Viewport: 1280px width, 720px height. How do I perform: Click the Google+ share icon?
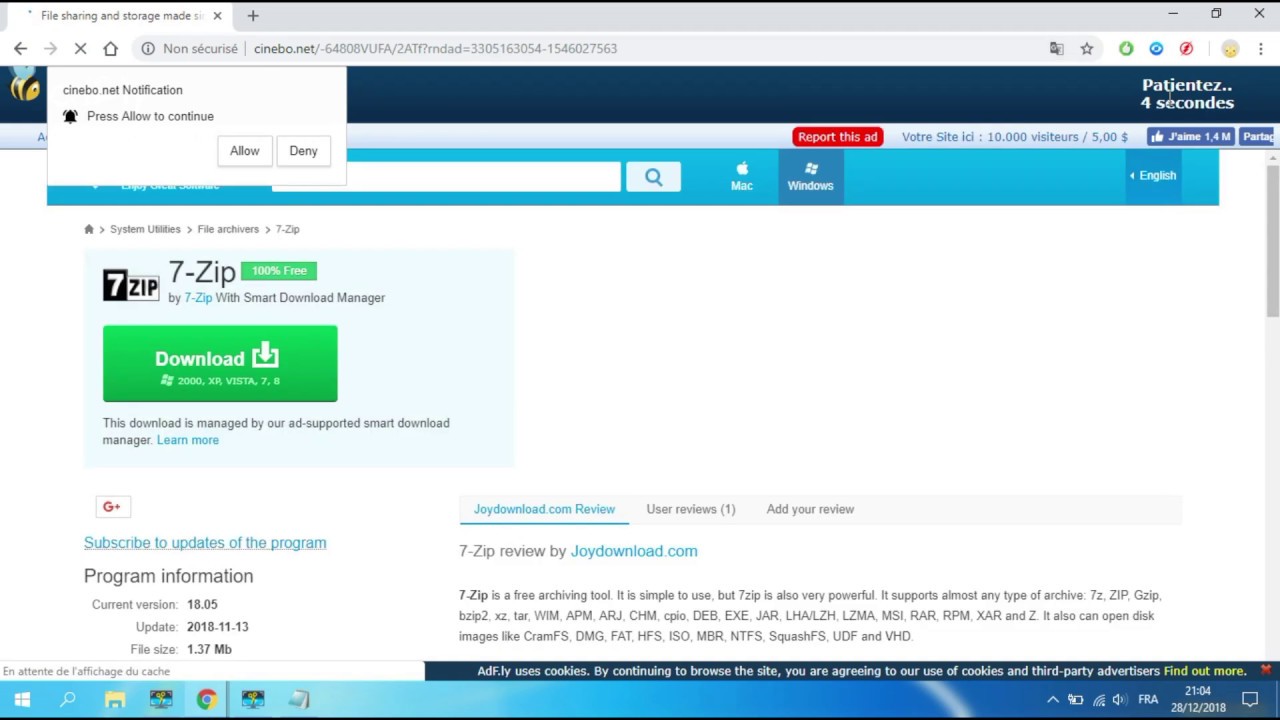coord(113,507)
